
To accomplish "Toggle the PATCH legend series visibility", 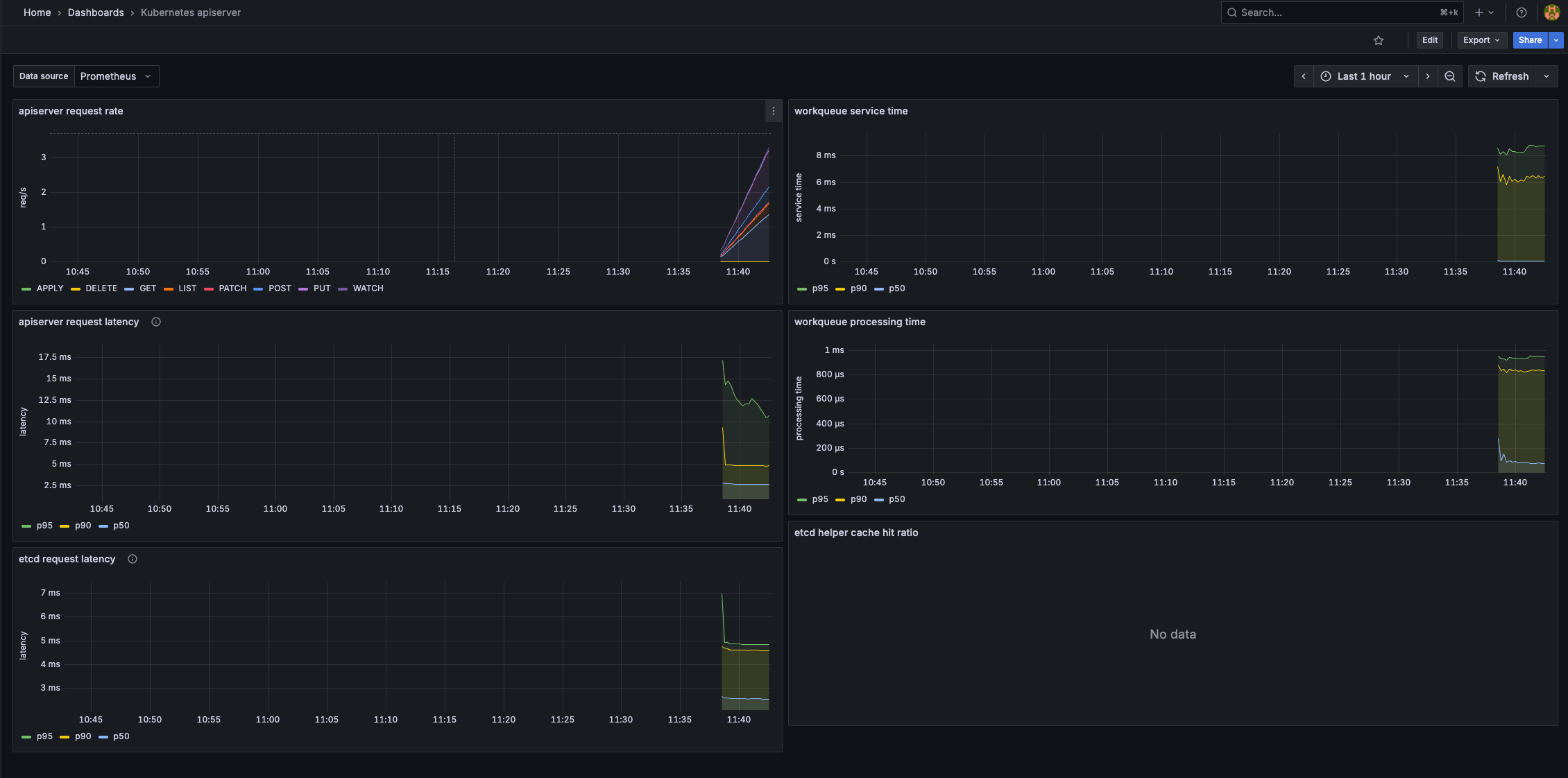I will point(232,288).
